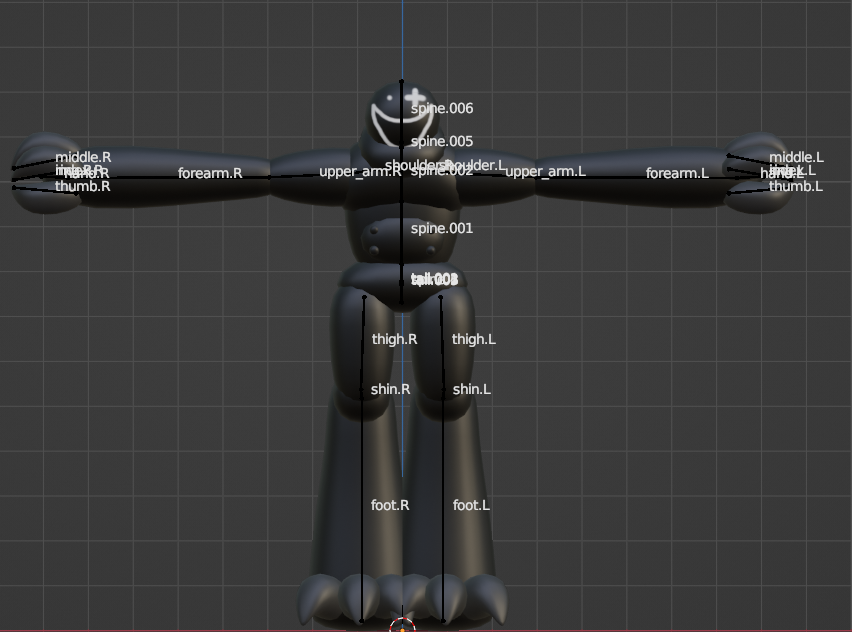Click the spine.005 bone label
This screenshot has height=632, width=852.
pos(442,142)
